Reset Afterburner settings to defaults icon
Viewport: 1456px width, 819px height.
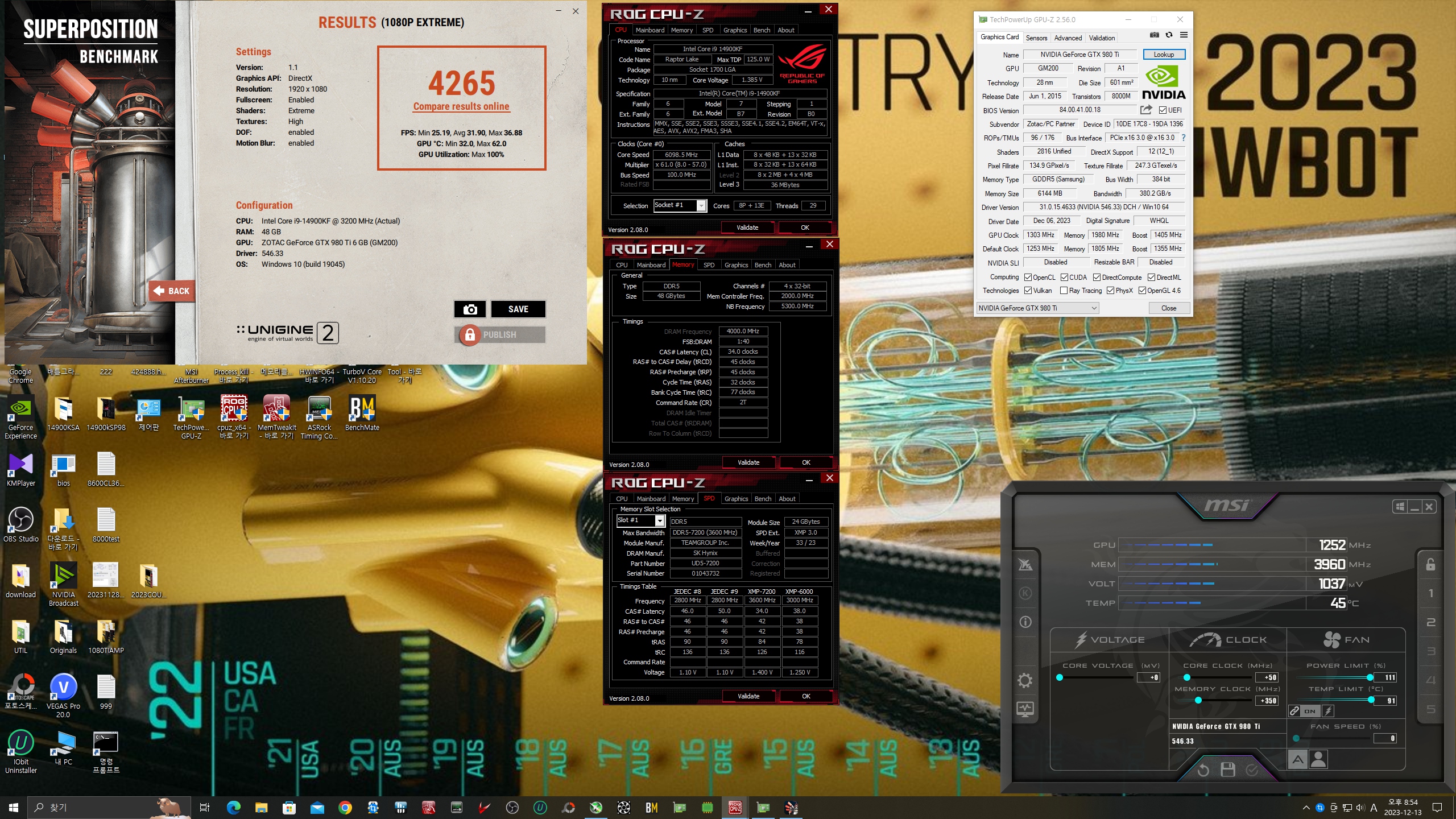pyautogui.click(x=1203, y=770)
